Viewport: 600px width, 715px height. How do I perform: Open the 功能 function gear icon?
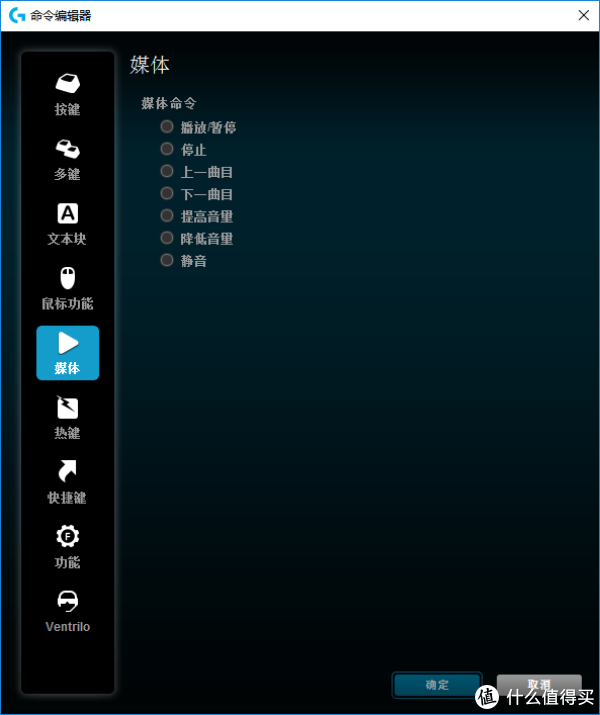(x=67, y=536)
